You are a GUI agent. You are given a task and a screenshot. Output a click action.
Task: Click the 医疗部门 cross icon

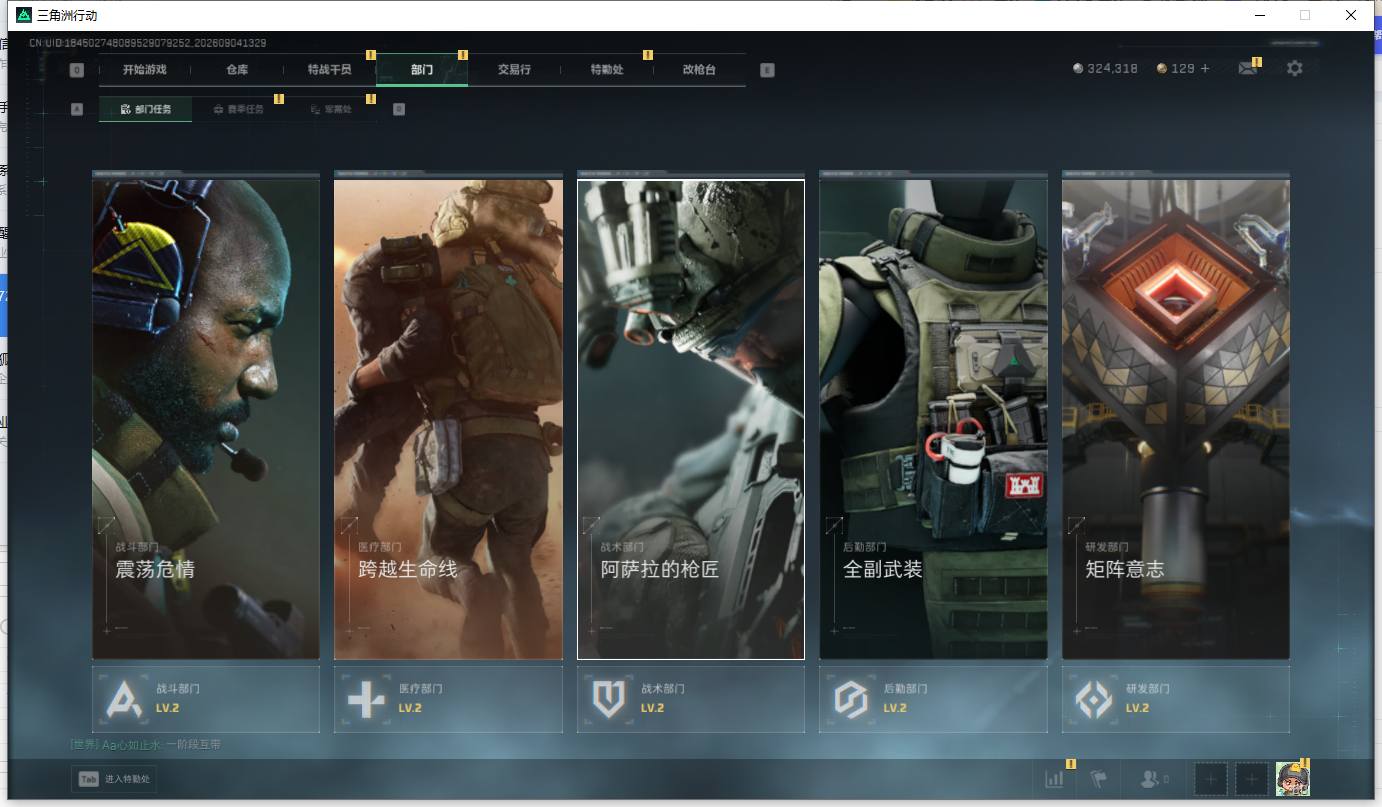pos(366,699)
